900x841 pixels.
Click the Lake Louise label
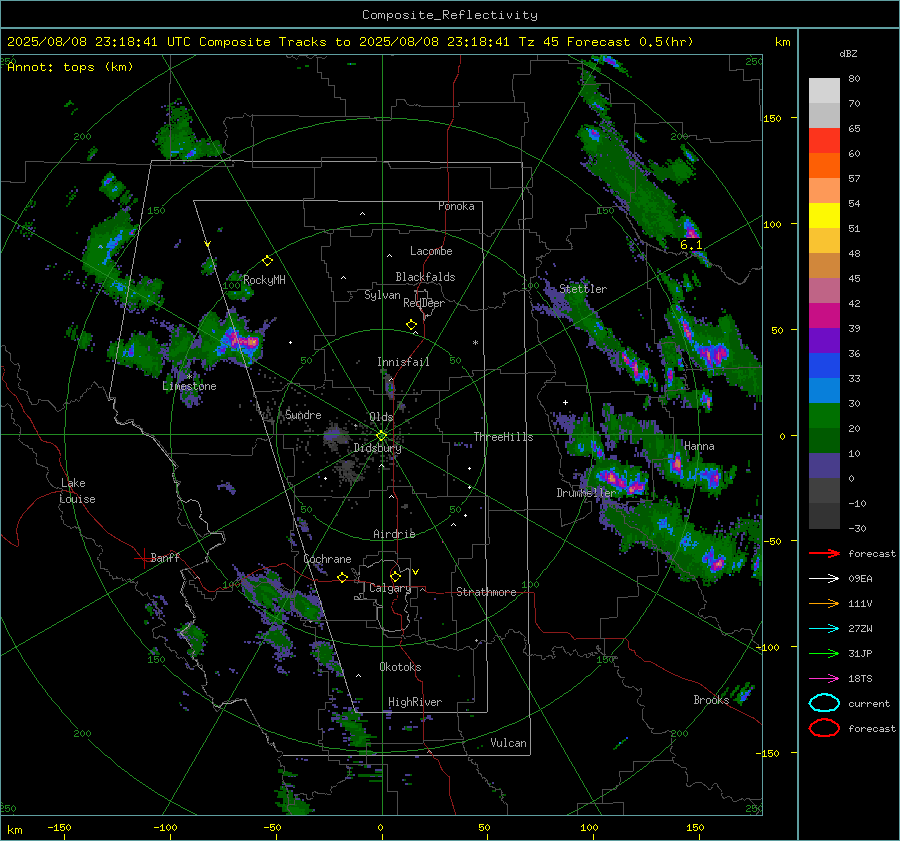pyautogui.click(x=77, y=491)
